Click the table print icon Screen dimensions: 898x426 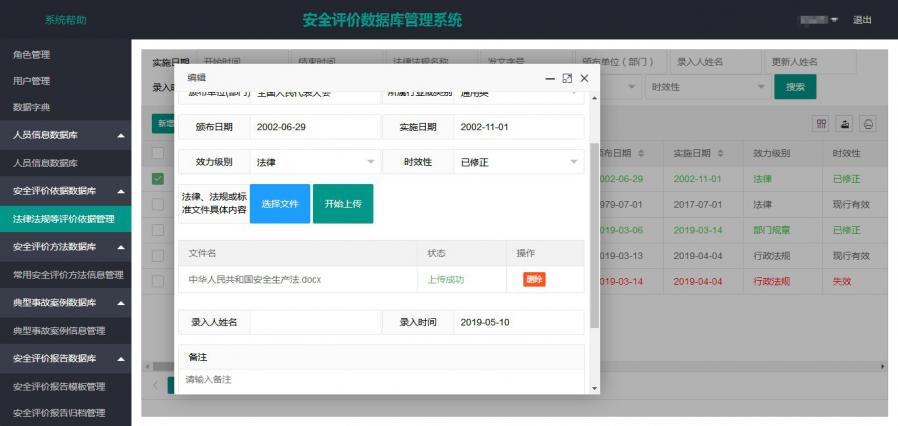click(x=868, y=123)
